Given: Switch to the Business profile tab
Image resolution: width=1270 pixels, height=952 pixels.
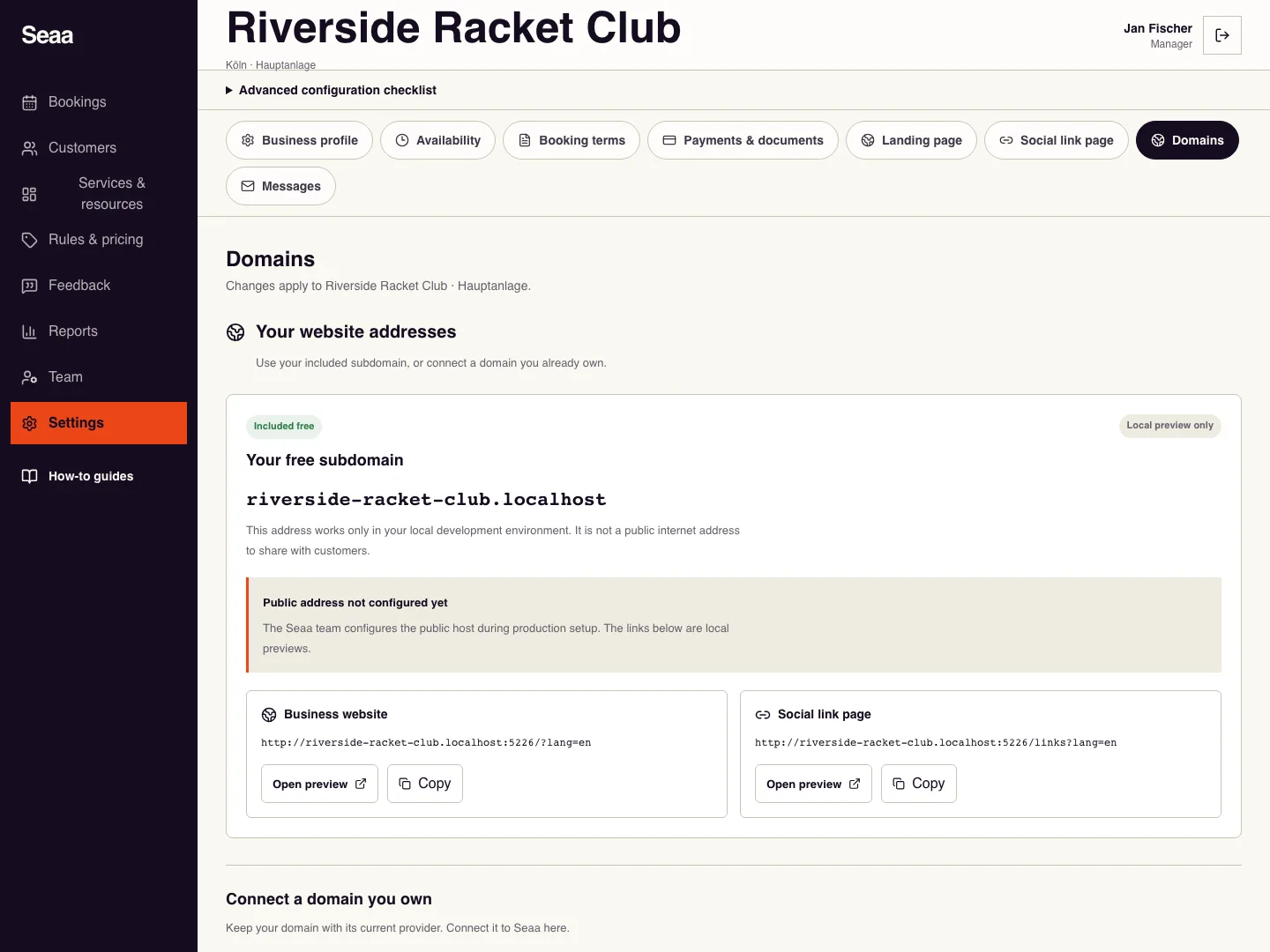Looking at the screenshot, I should 299,140.
